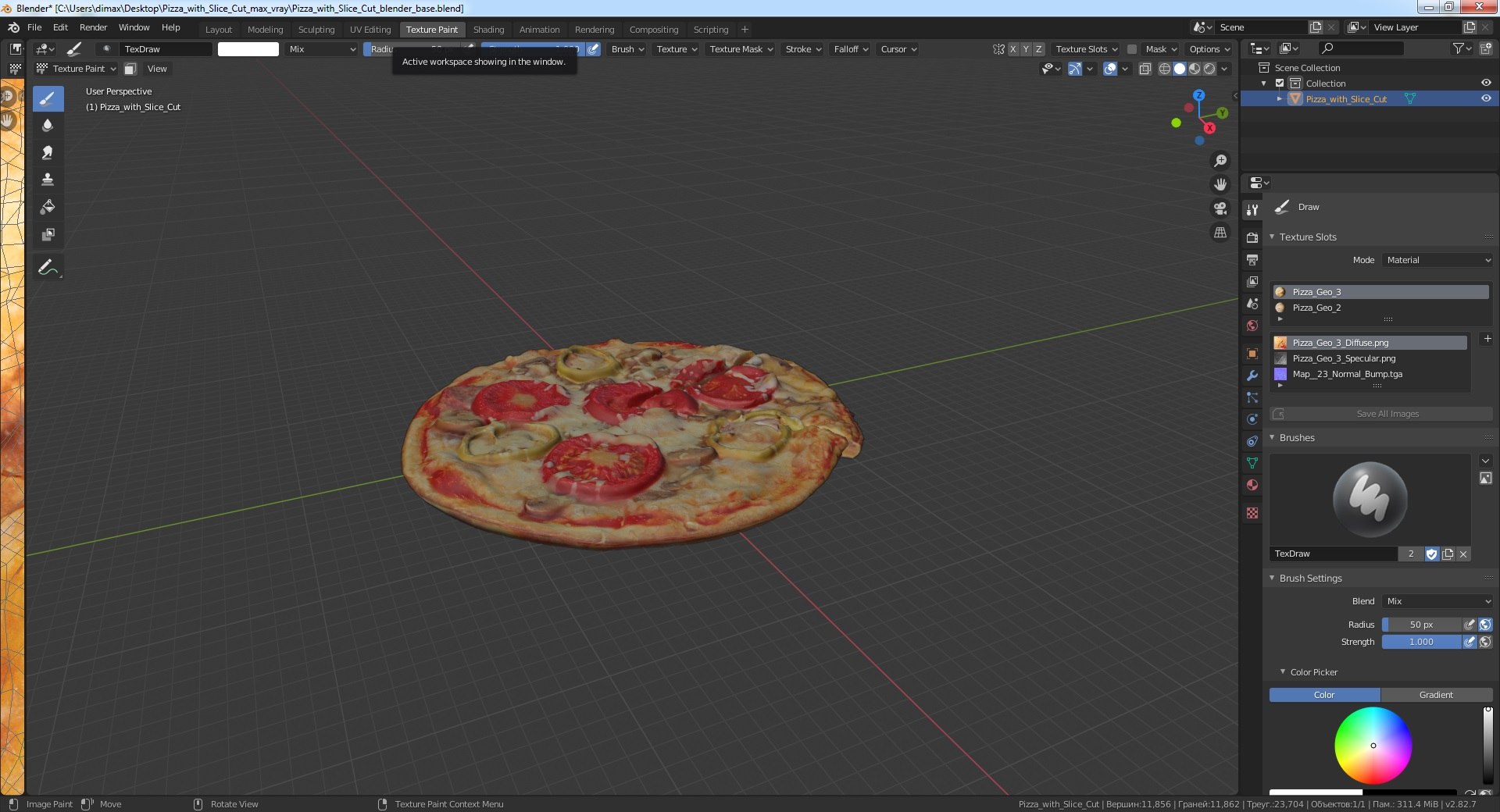The width and height of the screenshot is (1500, 812).
Task: Open the Mix blend dropdown in header
Action: click(321, 49)
